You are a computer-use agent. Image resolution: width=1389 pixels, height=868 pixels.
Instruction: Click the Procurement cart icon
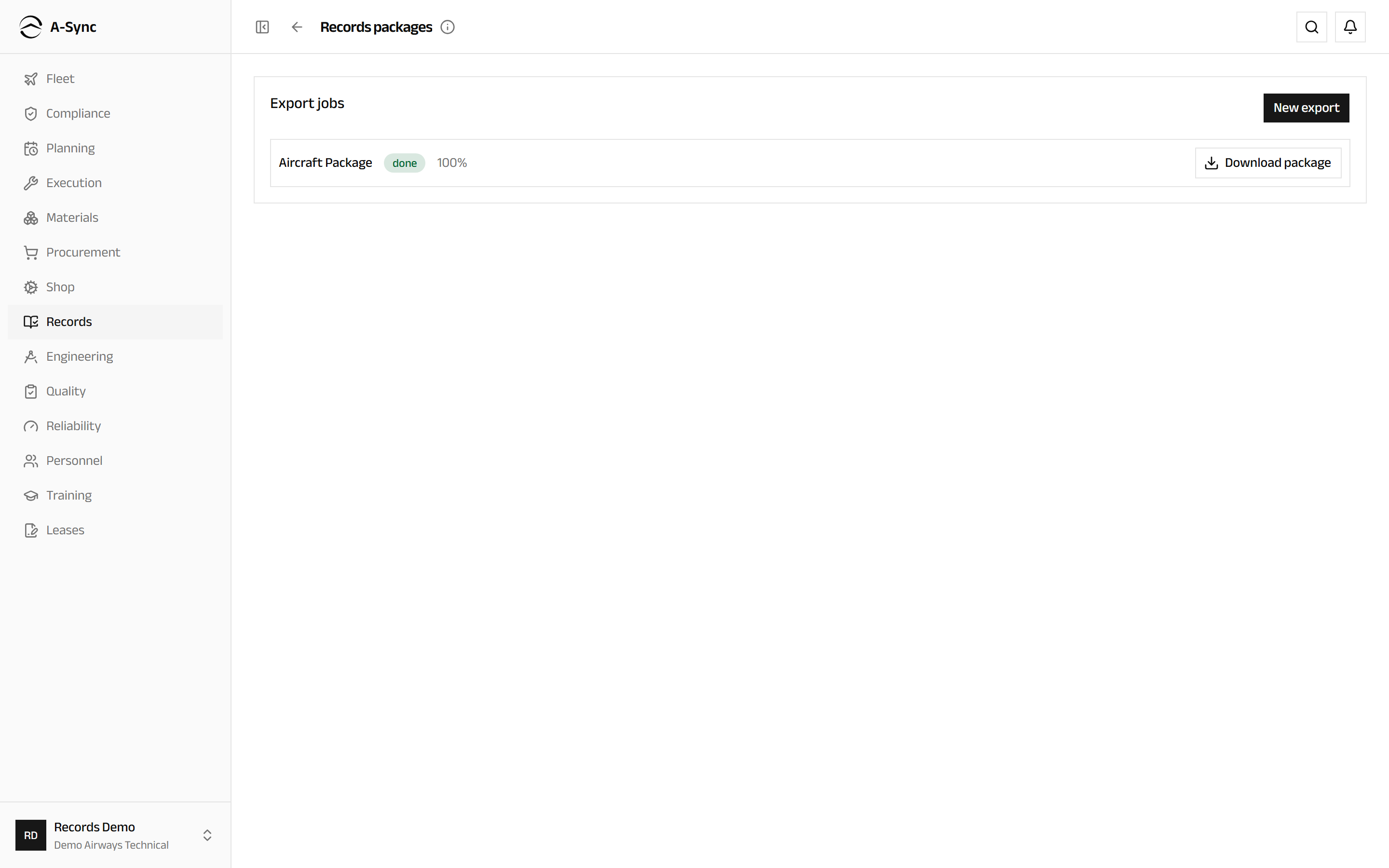31,253
